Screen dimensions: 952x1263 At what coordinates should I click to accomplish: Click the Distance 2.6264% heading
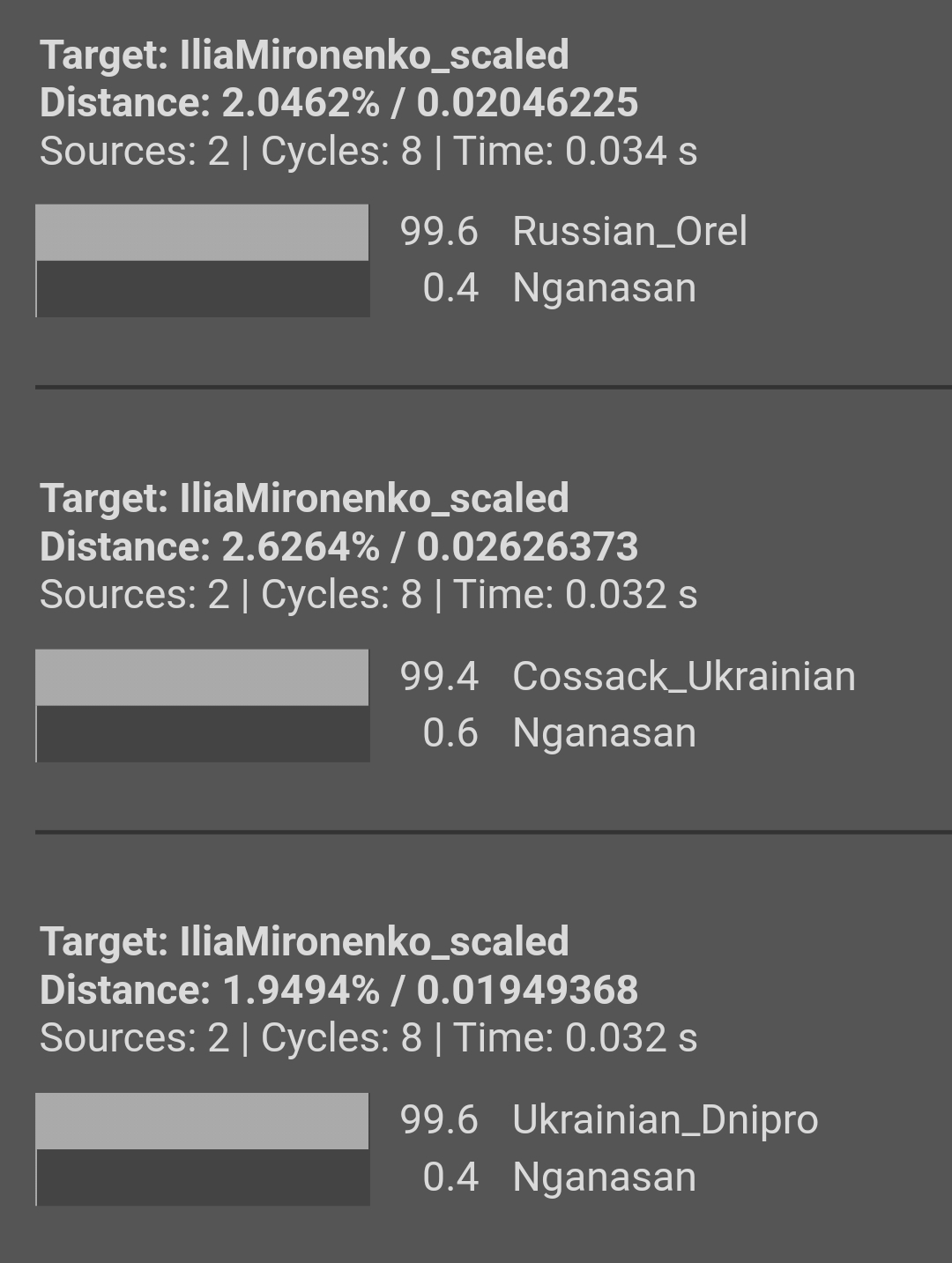339,547
